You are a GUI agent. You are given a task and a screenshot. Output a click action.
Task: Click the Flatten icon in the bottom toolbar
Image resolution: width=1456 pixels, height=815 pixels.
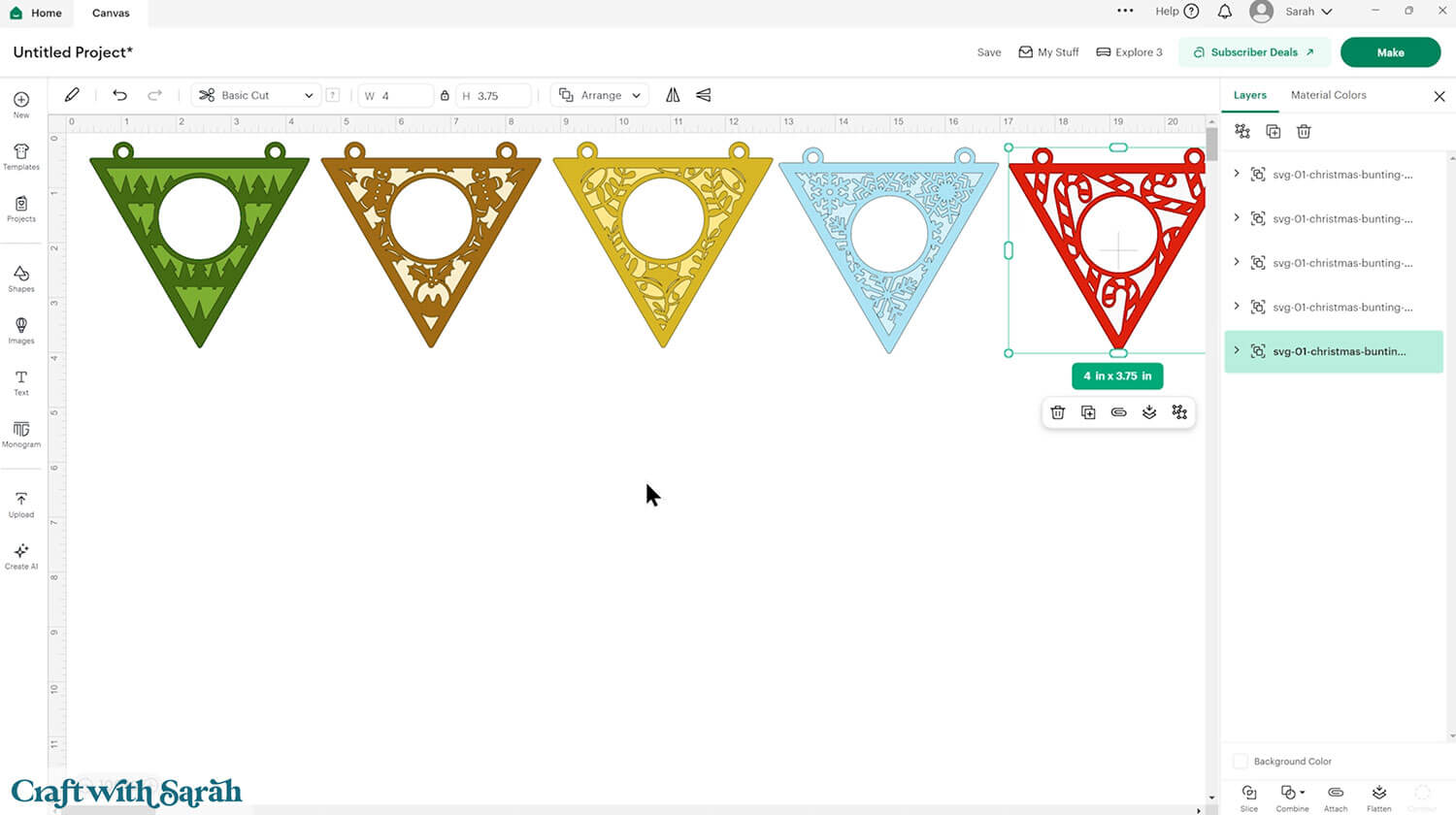[1379, 796]
